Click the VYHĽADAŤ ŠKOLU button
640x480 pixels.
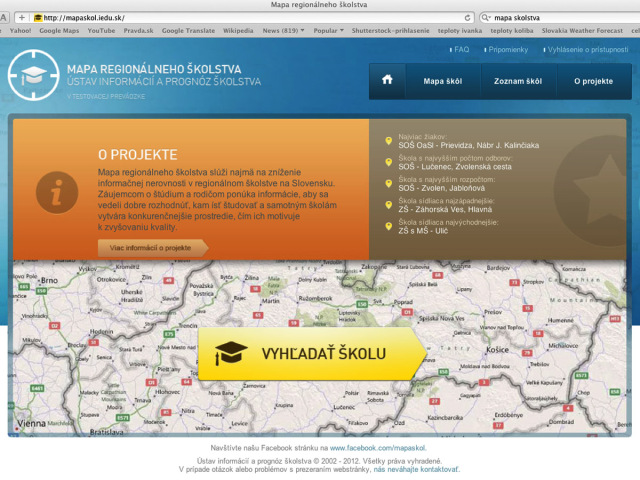312,353
